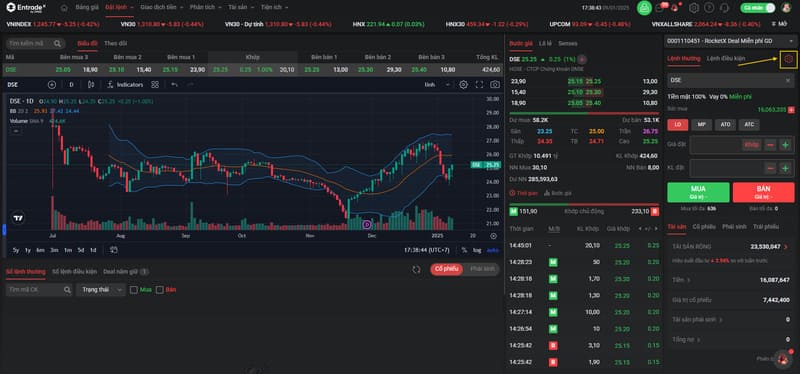Screen dimensions: 800x374
Task: Select MP order type
Action: pyautogui.click(x=702, y=124)
